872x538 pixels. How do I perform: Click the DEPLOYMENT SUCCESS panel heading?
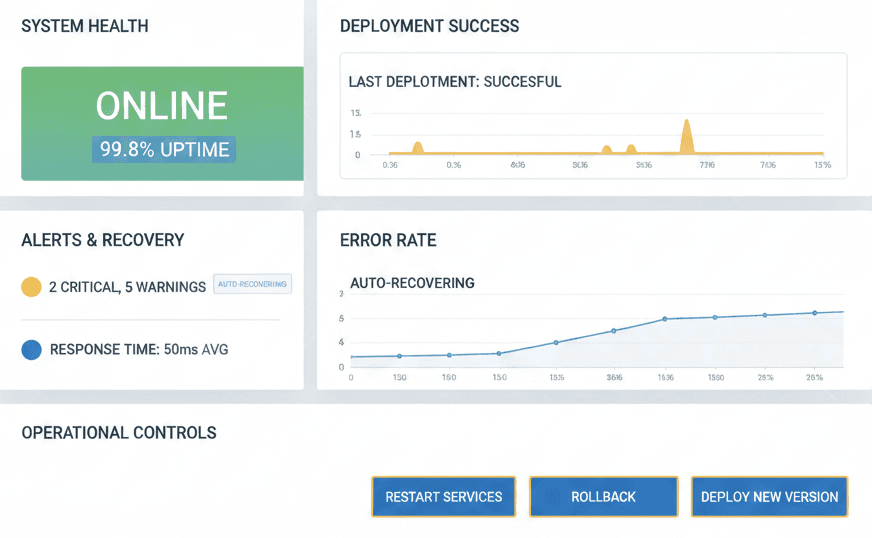pyautogui.click(x=429, y=26)
